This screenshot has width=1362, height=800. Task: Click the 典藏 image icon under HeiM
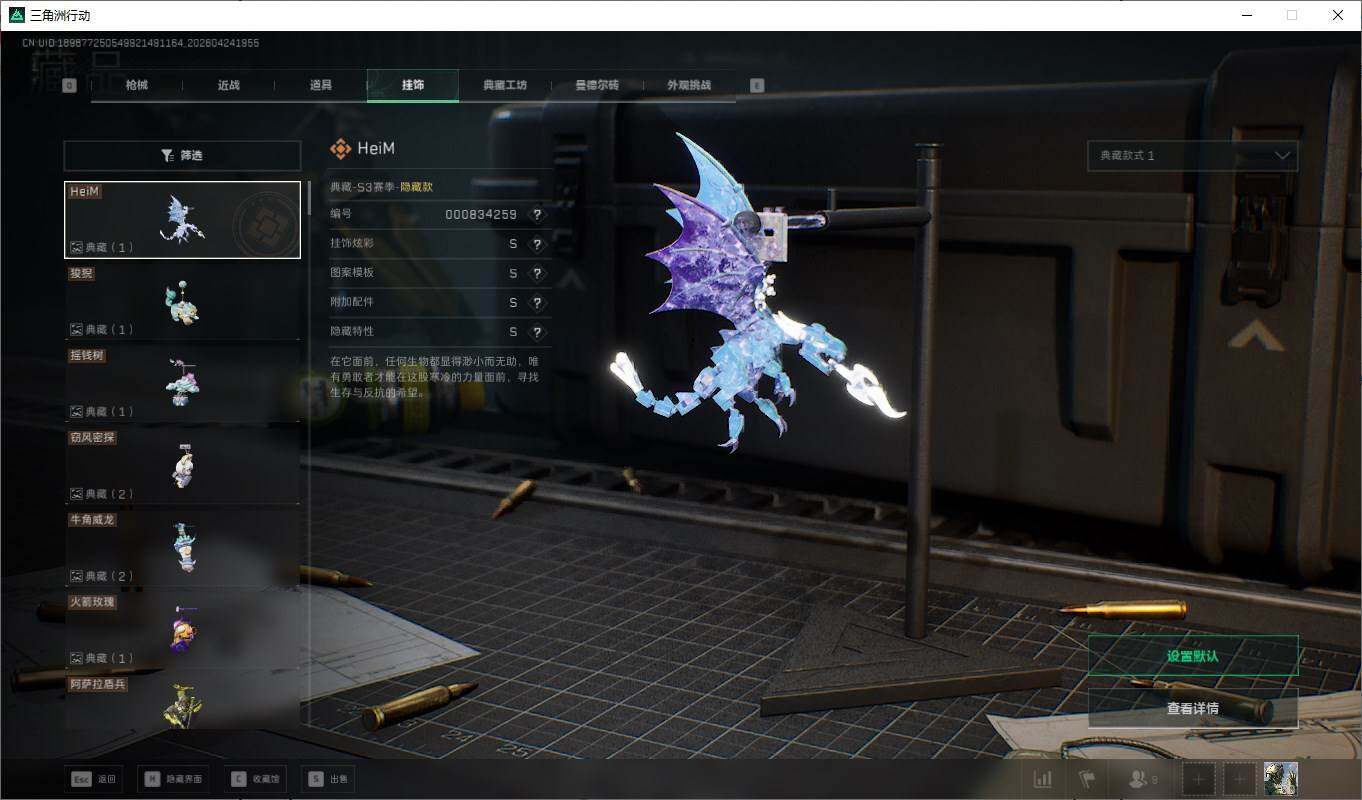click(x=76, y=247)
